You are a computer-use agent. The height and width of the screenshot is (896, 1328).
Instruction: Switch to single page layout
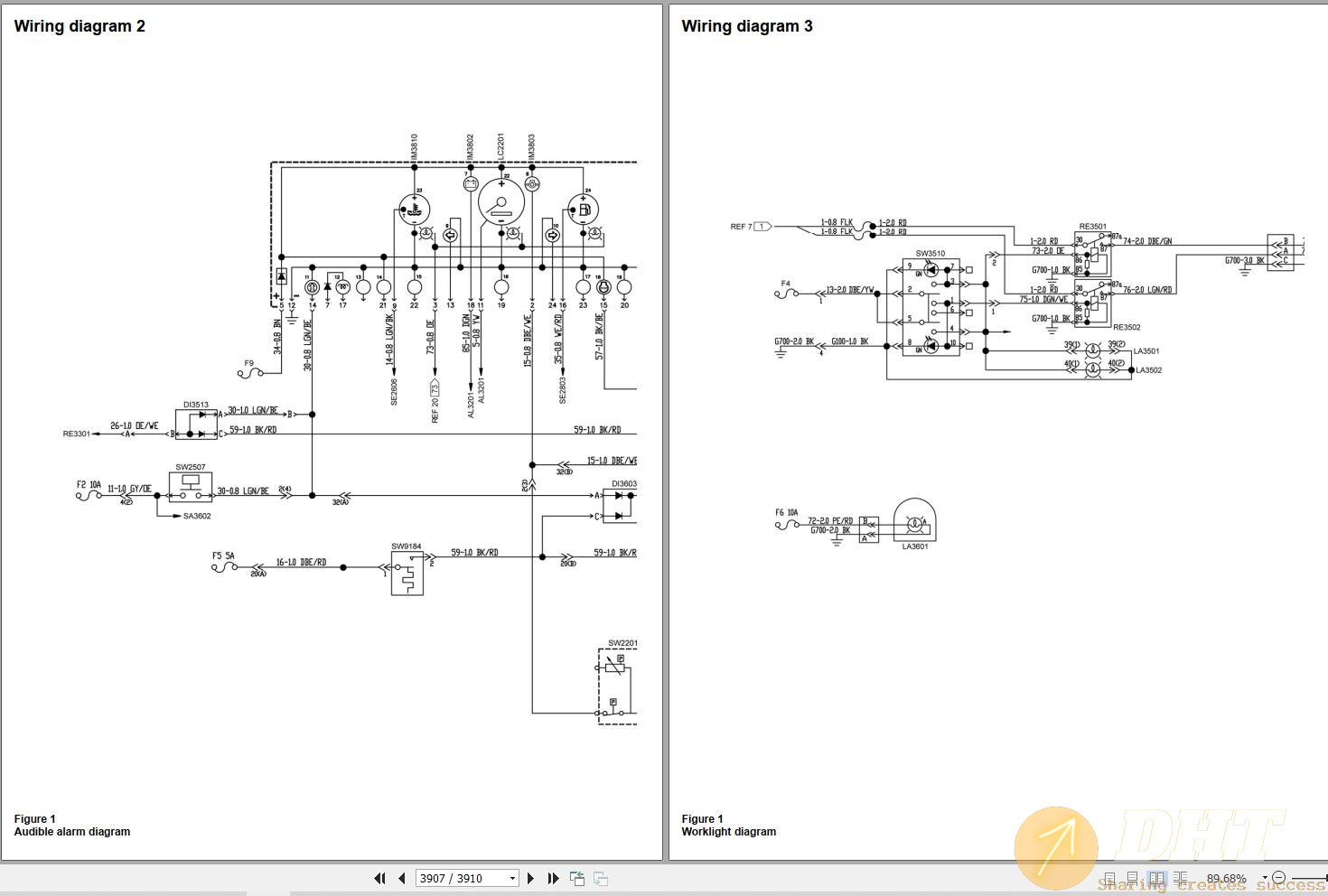click(x=1110, y=878)
